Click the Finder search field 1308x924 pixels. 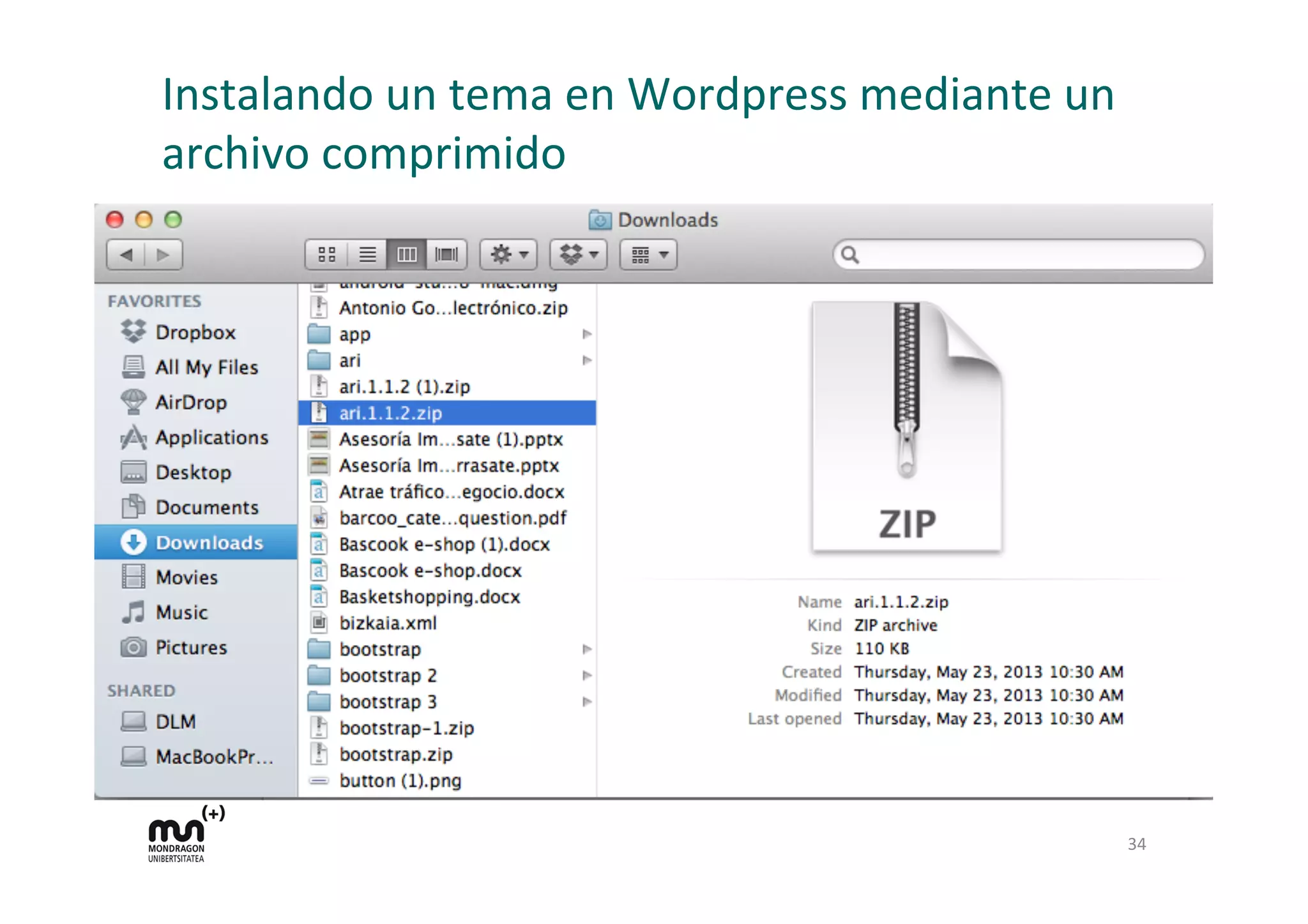tap(1019, 255)
